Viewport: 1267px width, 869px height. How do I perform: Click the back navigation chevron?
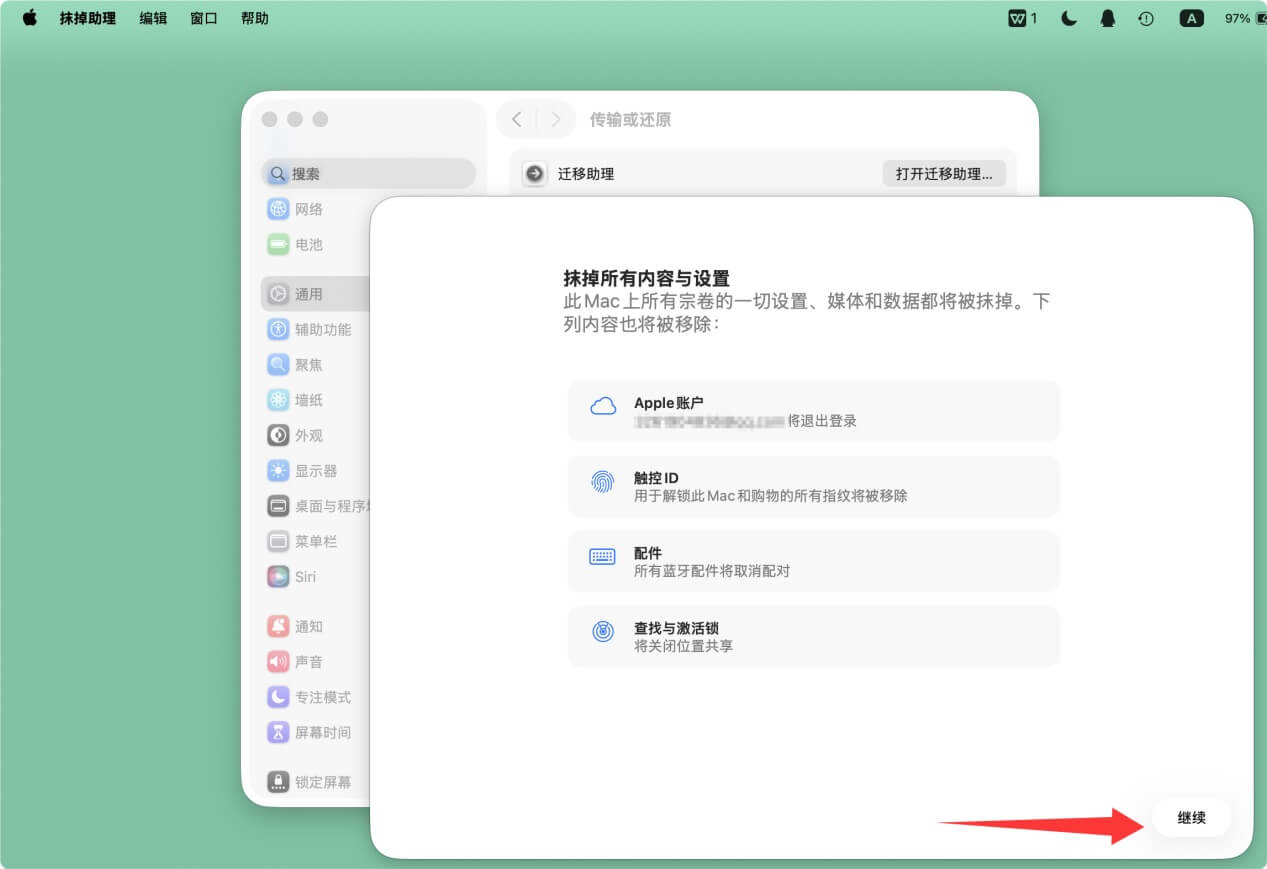point(515,119)
